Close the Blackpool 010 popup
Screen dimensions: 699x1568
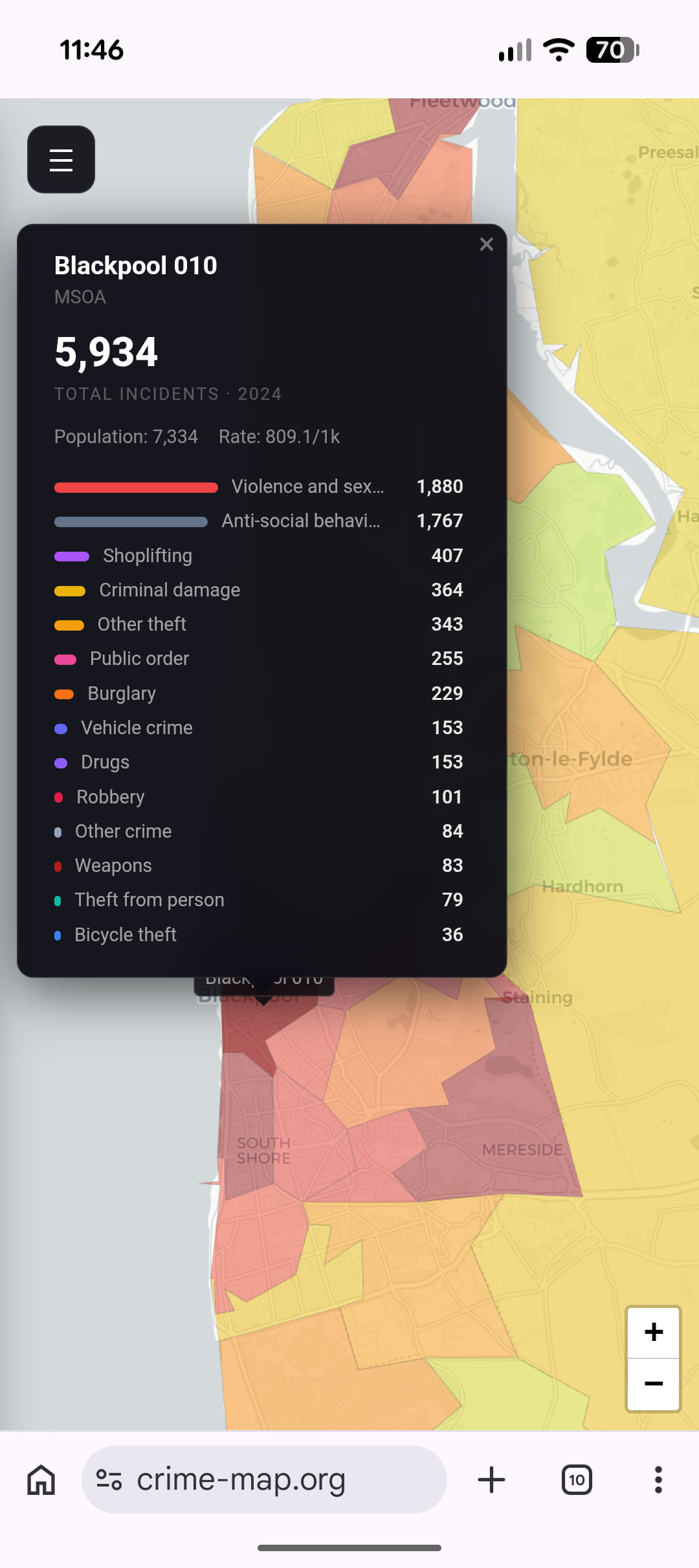tap(486, 244)
